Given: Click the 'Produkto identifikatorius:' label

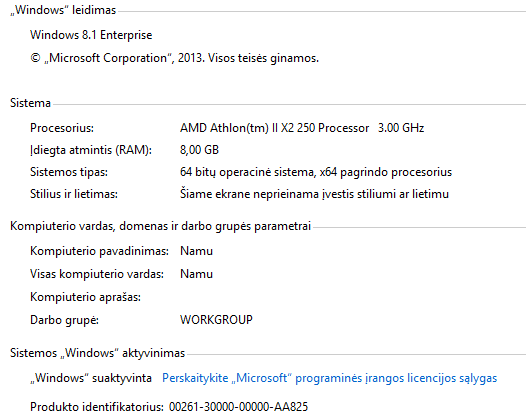Looking at the screenshot, I should coord(97,407).
